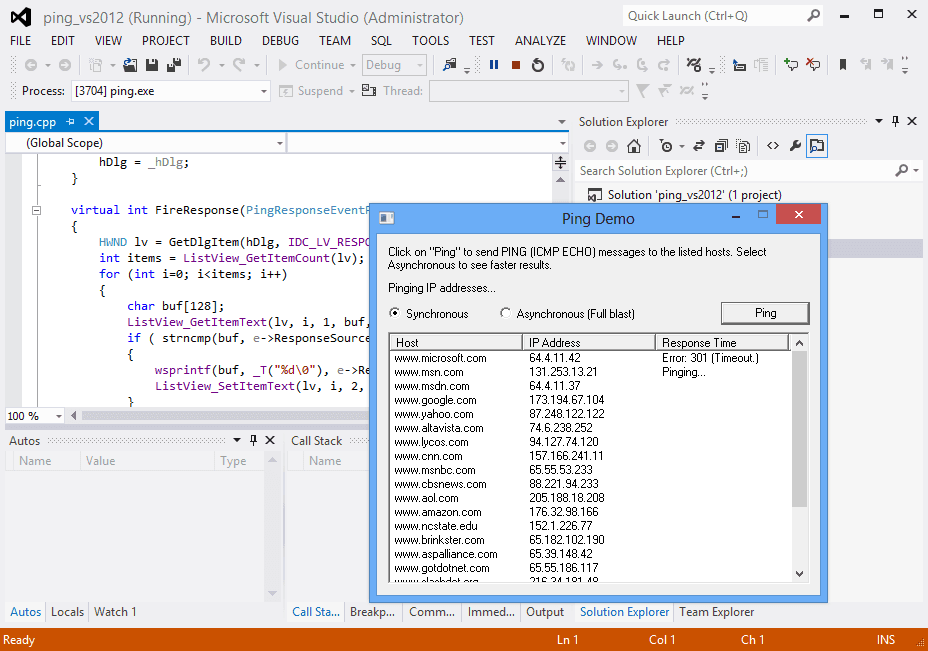This screenshot has width=928, height=651.
Task: Close the ping.cpp tab
Action: (89, 121)
